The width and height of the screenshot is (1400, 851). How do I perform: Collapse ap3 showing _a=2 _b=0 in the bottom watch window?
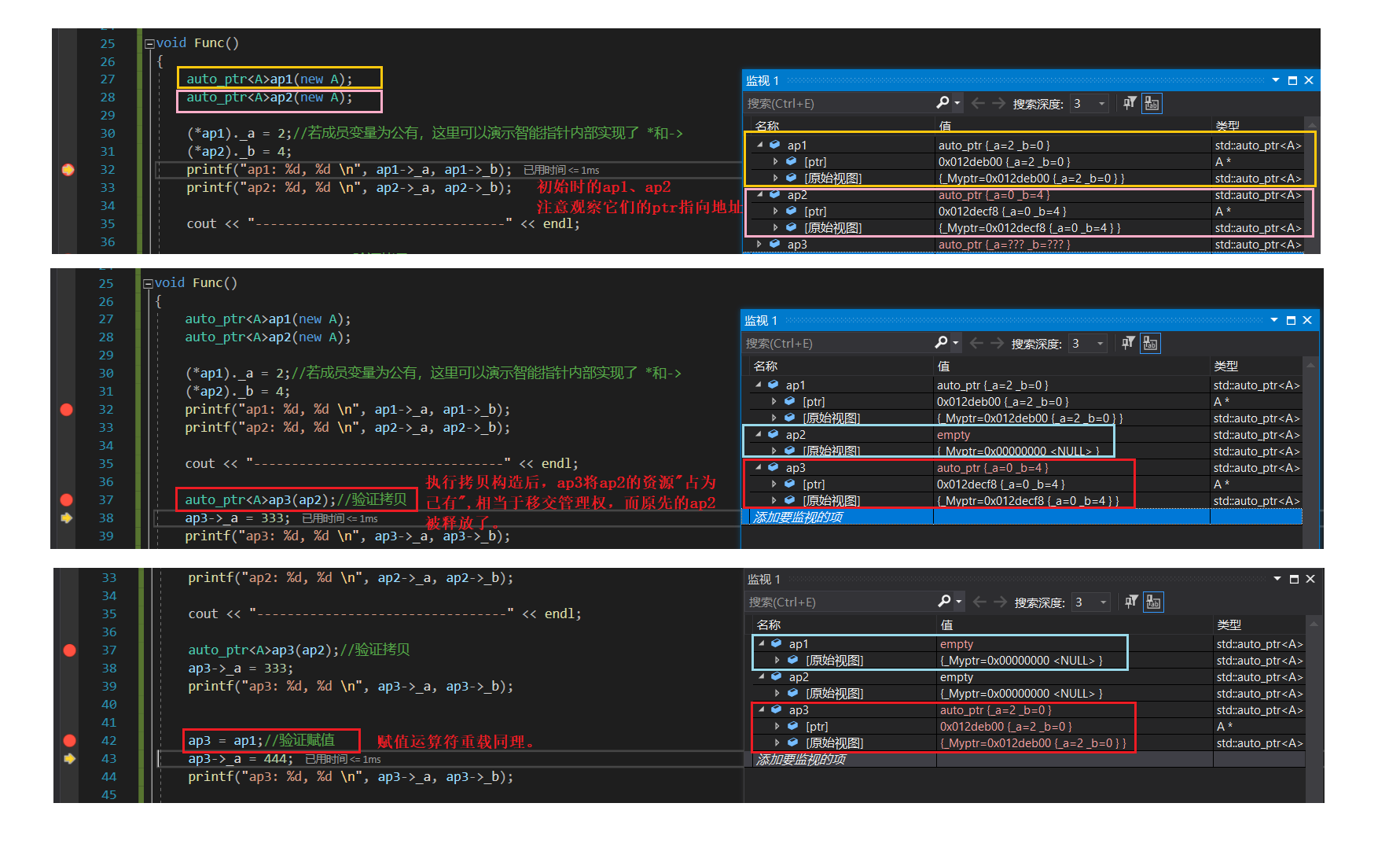coord(761,709)
